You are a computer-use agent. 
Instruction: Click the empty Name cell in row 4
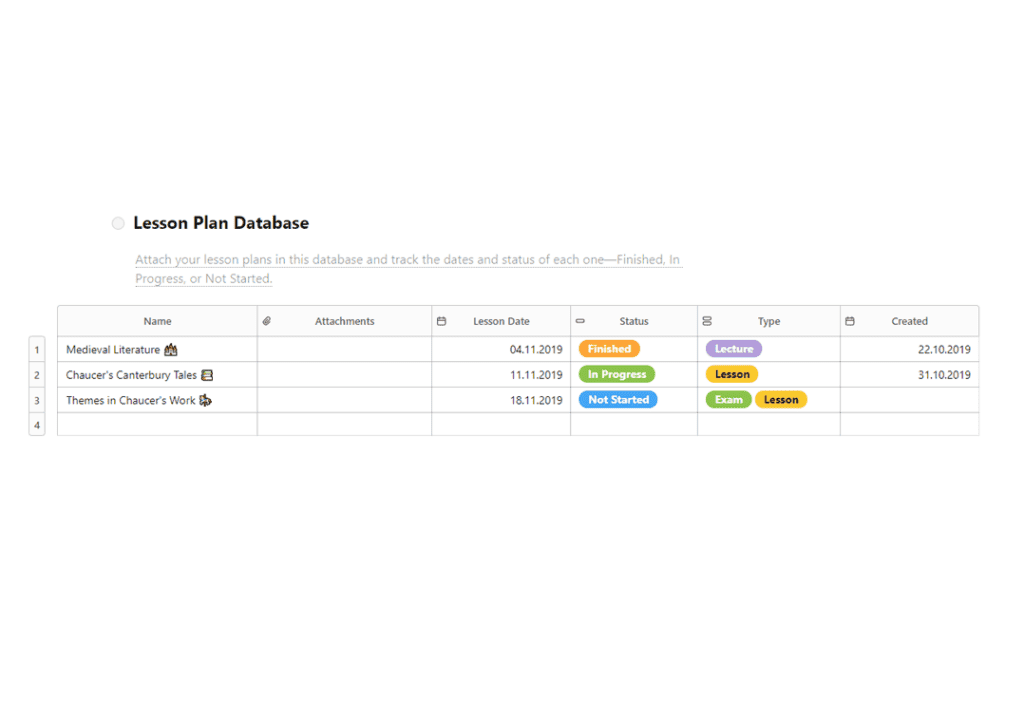pos(157,424)
